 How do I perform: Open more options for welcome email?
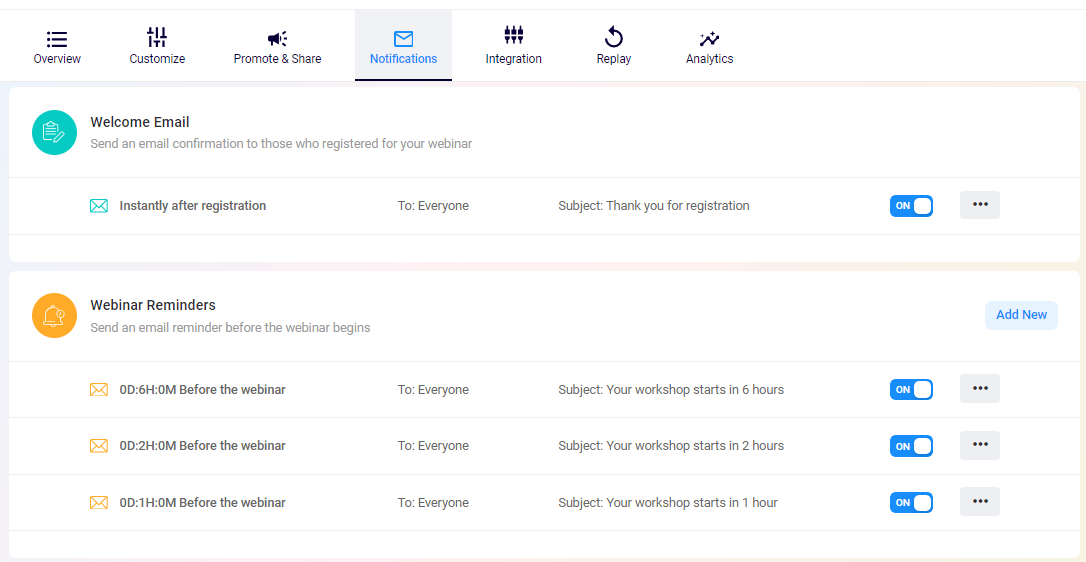coord(980,205)
